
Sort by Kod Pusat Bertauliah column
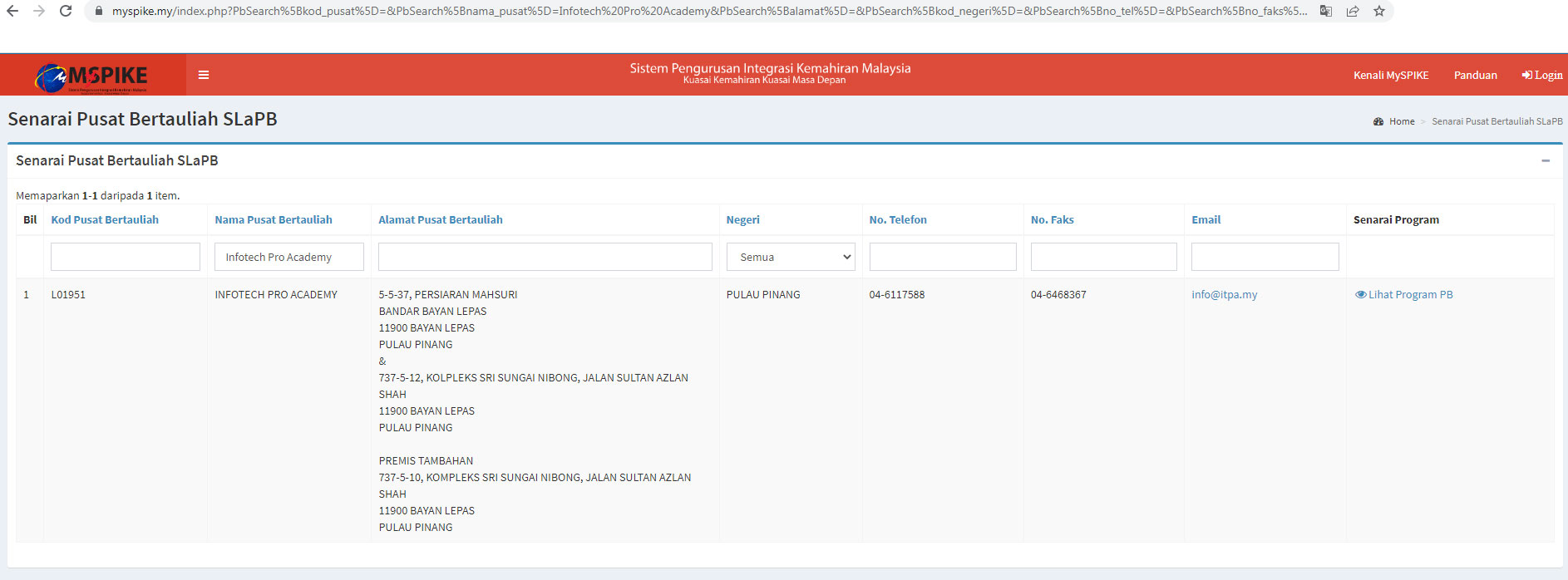[x=105, y=219]
